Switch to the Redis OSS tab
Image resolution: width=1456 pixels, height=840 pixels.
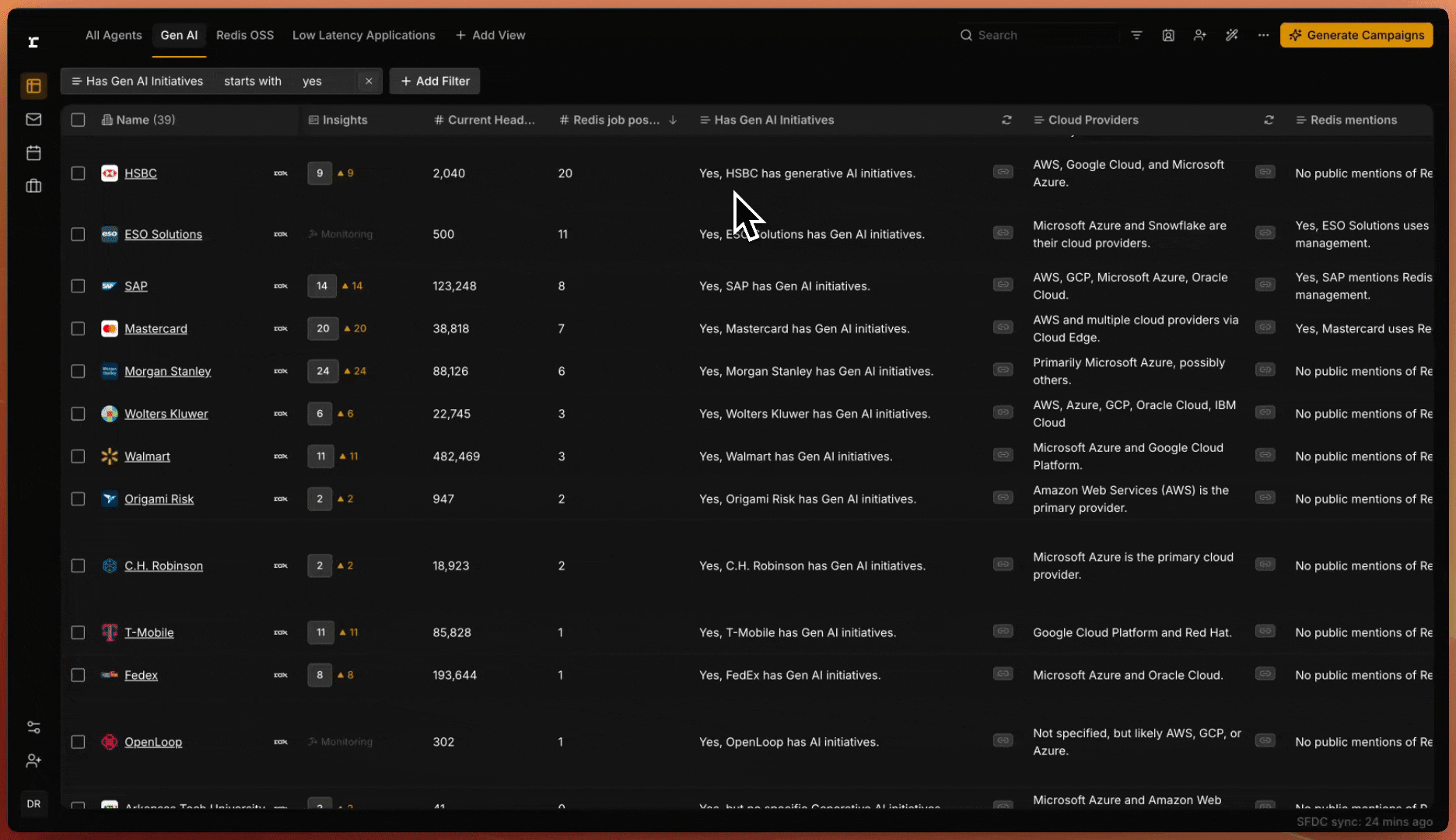245,35
